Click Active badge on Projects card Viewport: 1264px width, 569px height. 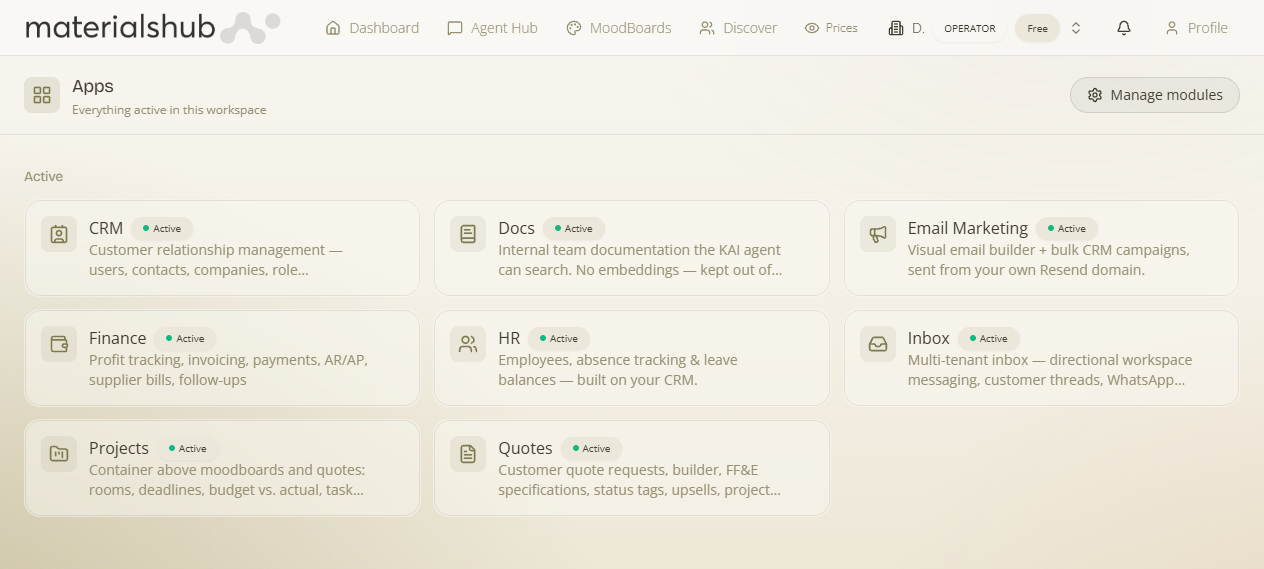pos(188,449)
